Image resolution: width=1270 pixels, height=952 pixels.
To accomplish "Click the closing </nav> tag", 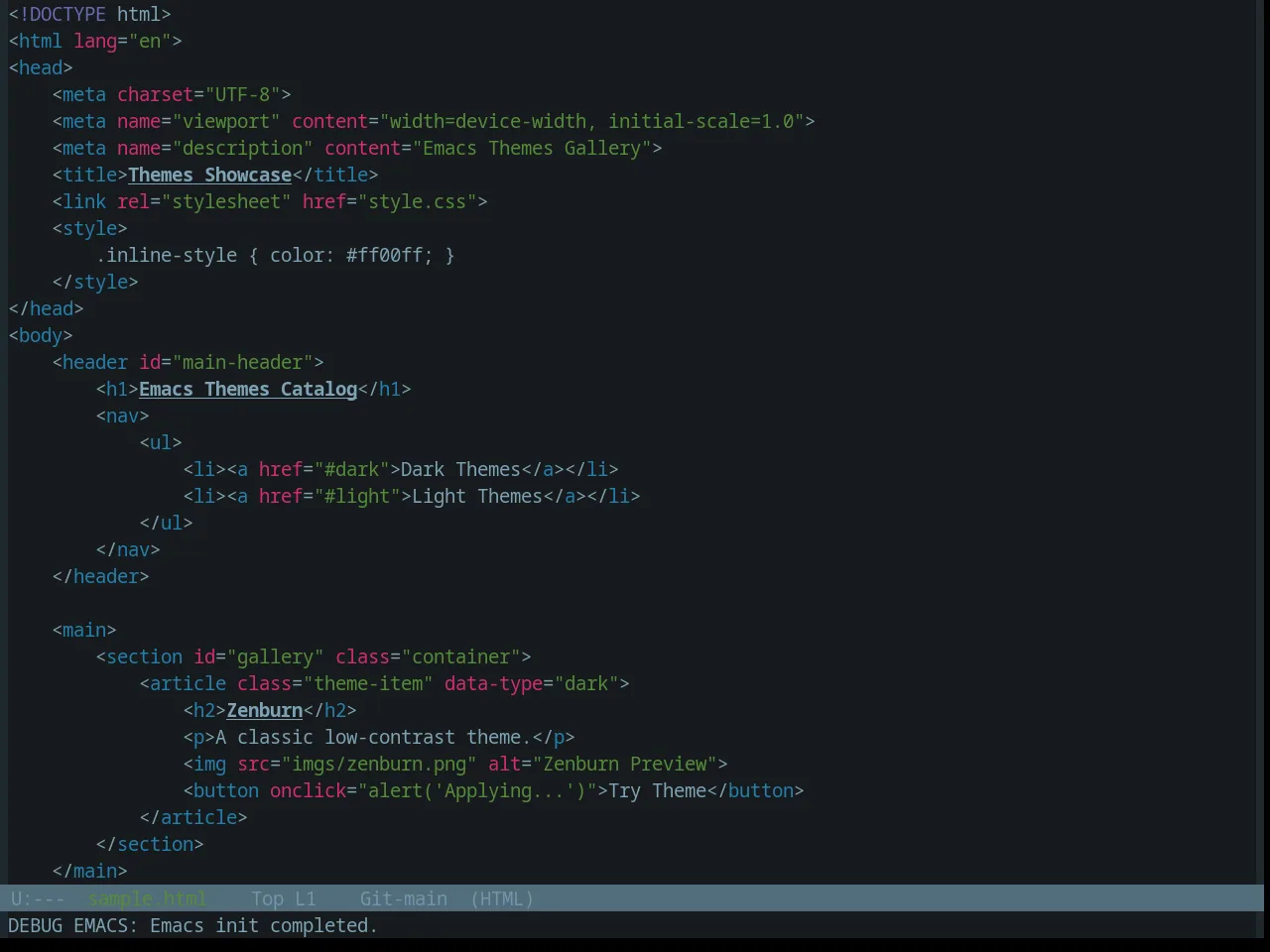I will [x=128, y=549].
